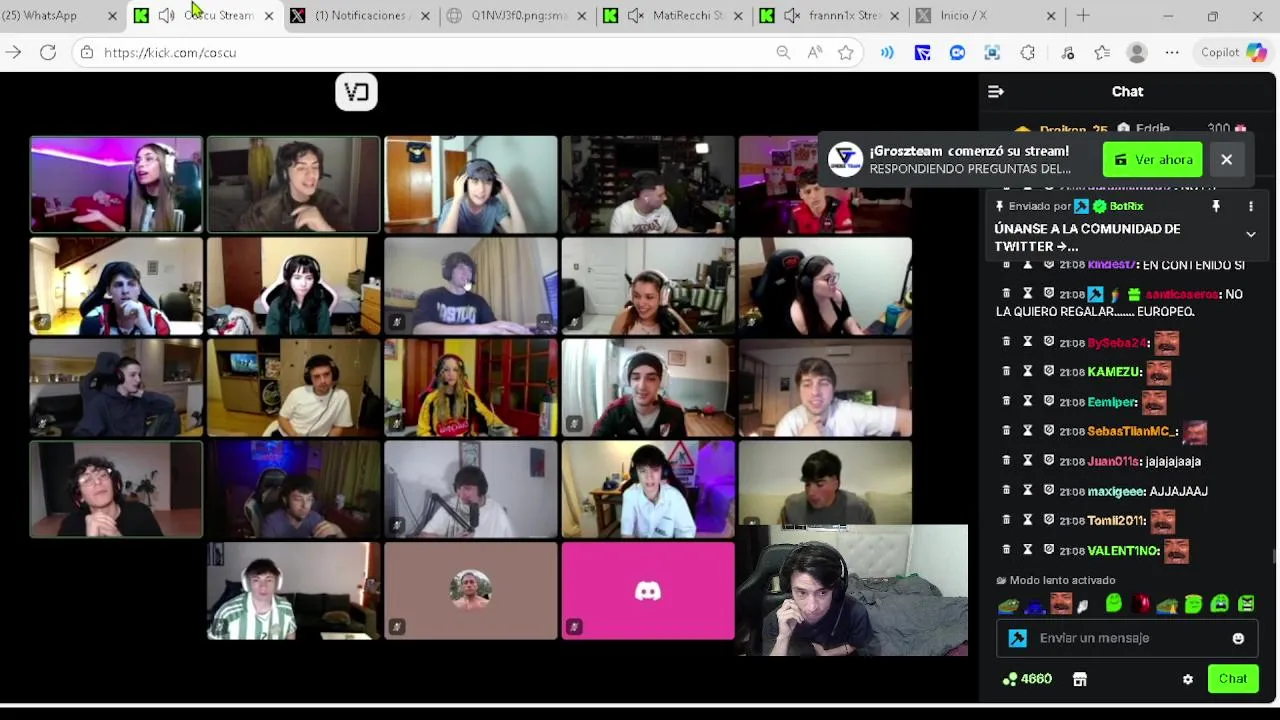Screen dimensions: 1280x720
Task: Switch to the X Notificaciones tab
Action: pyautogui.click(x=360, y=15)
